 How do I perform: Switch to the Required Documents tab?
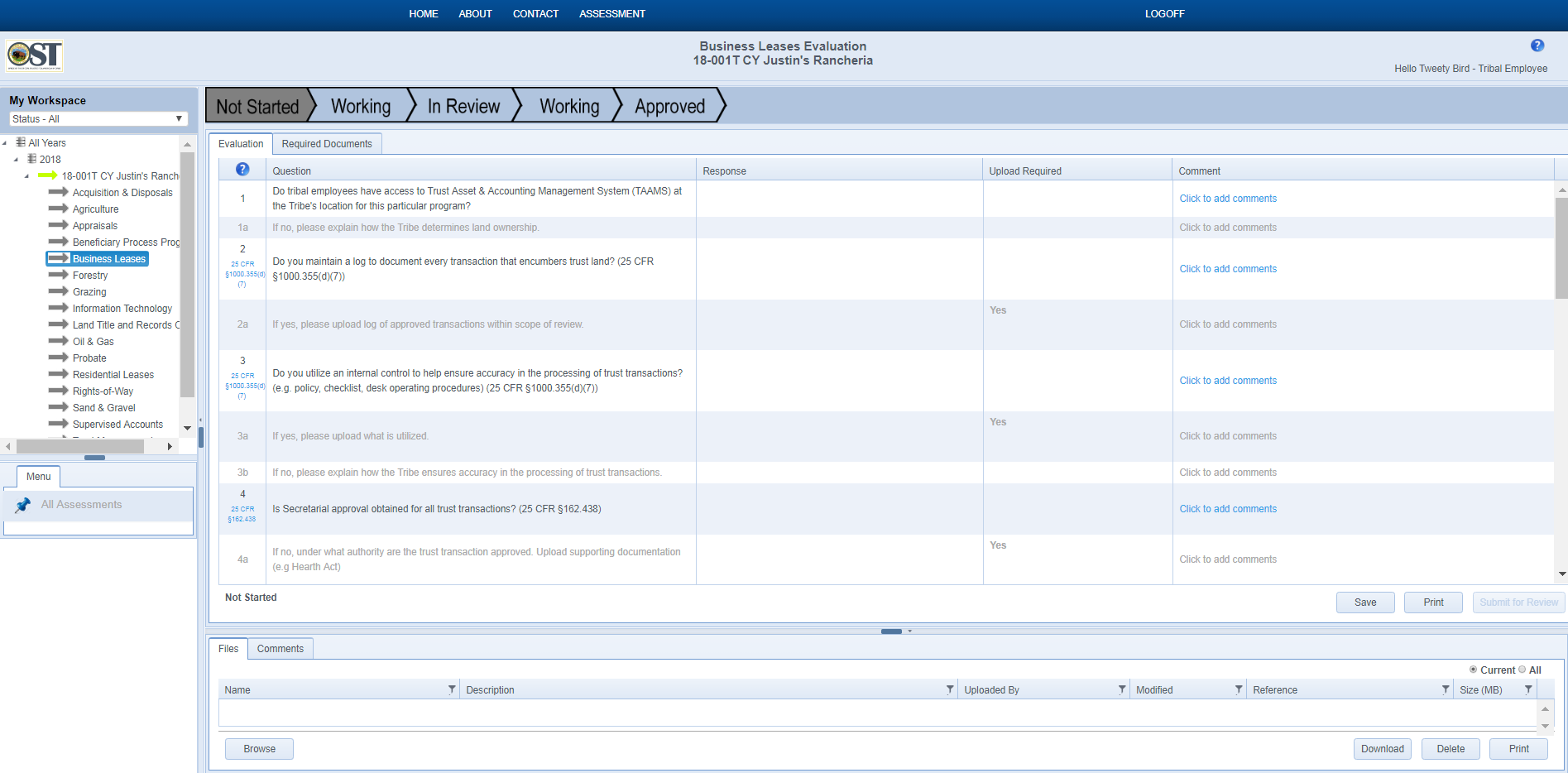[x=327, y=144]
